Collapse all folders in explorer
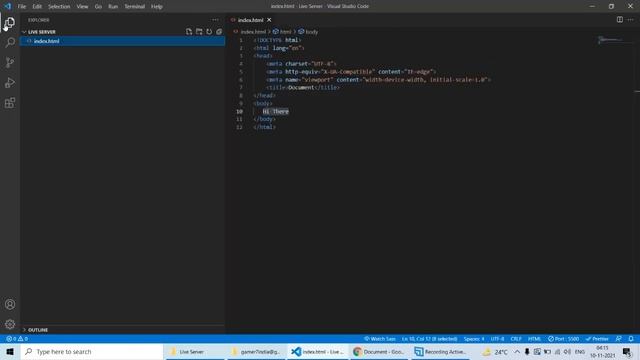Viewport: 640px width, 360px height. [219, 31]
